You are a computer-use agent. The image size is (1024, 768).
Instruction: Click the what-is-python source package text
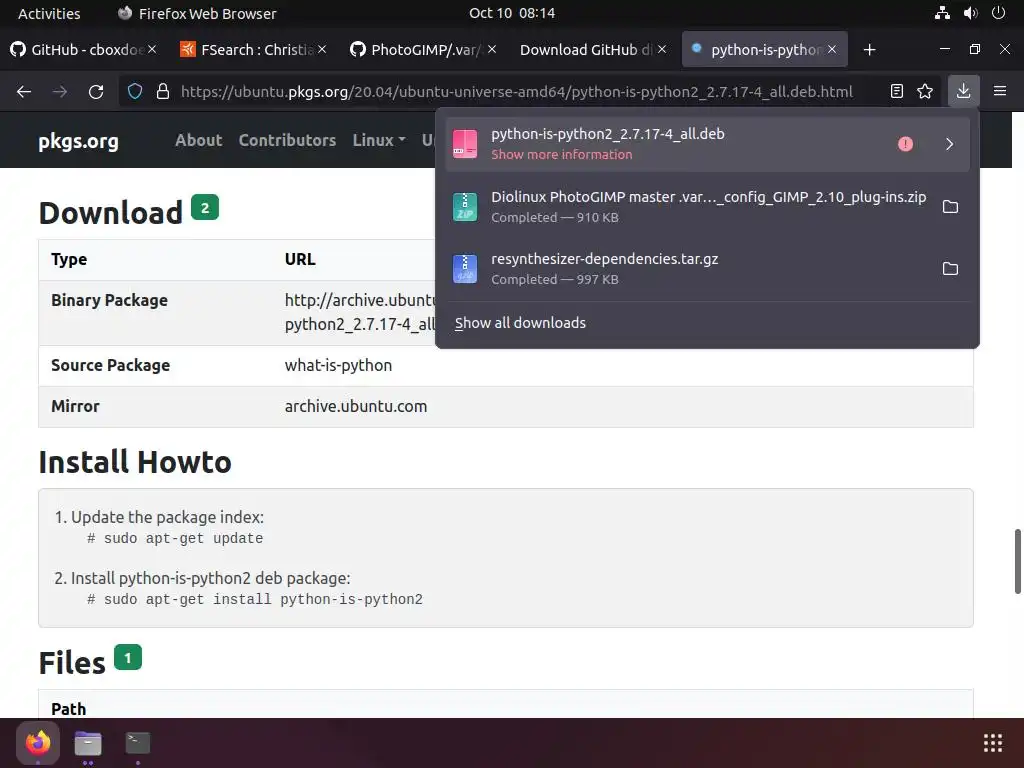click(338, 365)
